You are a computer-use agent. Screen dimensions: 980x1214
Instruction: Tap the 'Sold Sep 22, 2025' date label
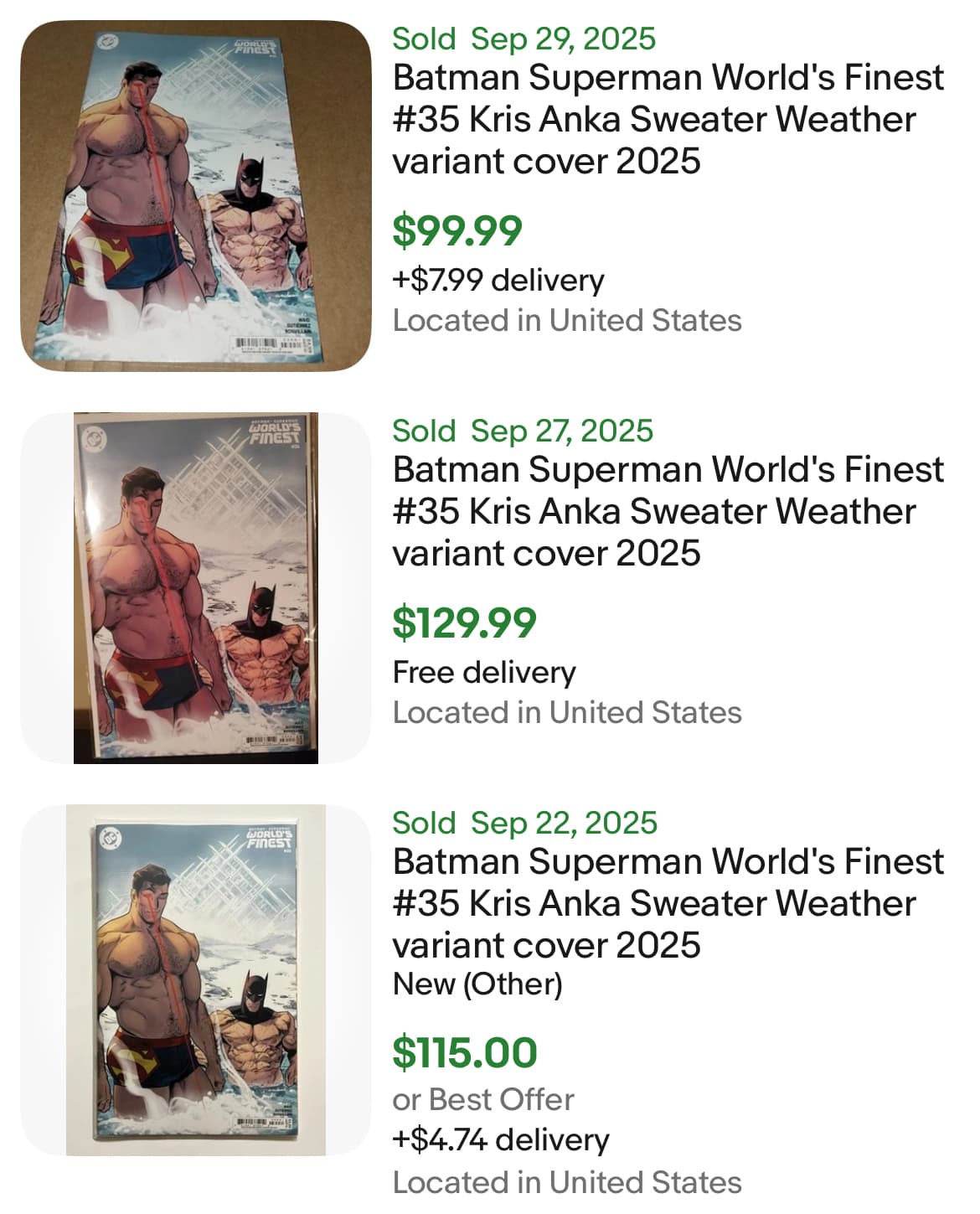(x=524, y=823)
